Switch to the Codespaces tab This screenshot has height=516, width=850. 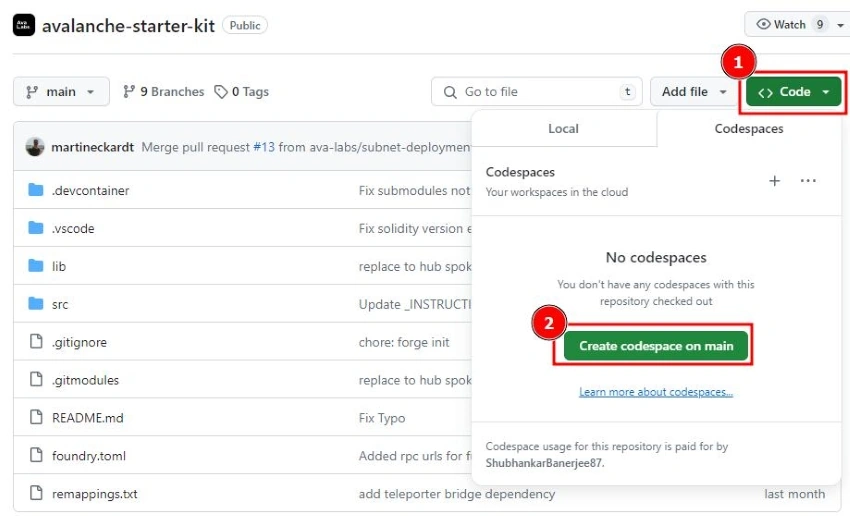tap(749, 128)
